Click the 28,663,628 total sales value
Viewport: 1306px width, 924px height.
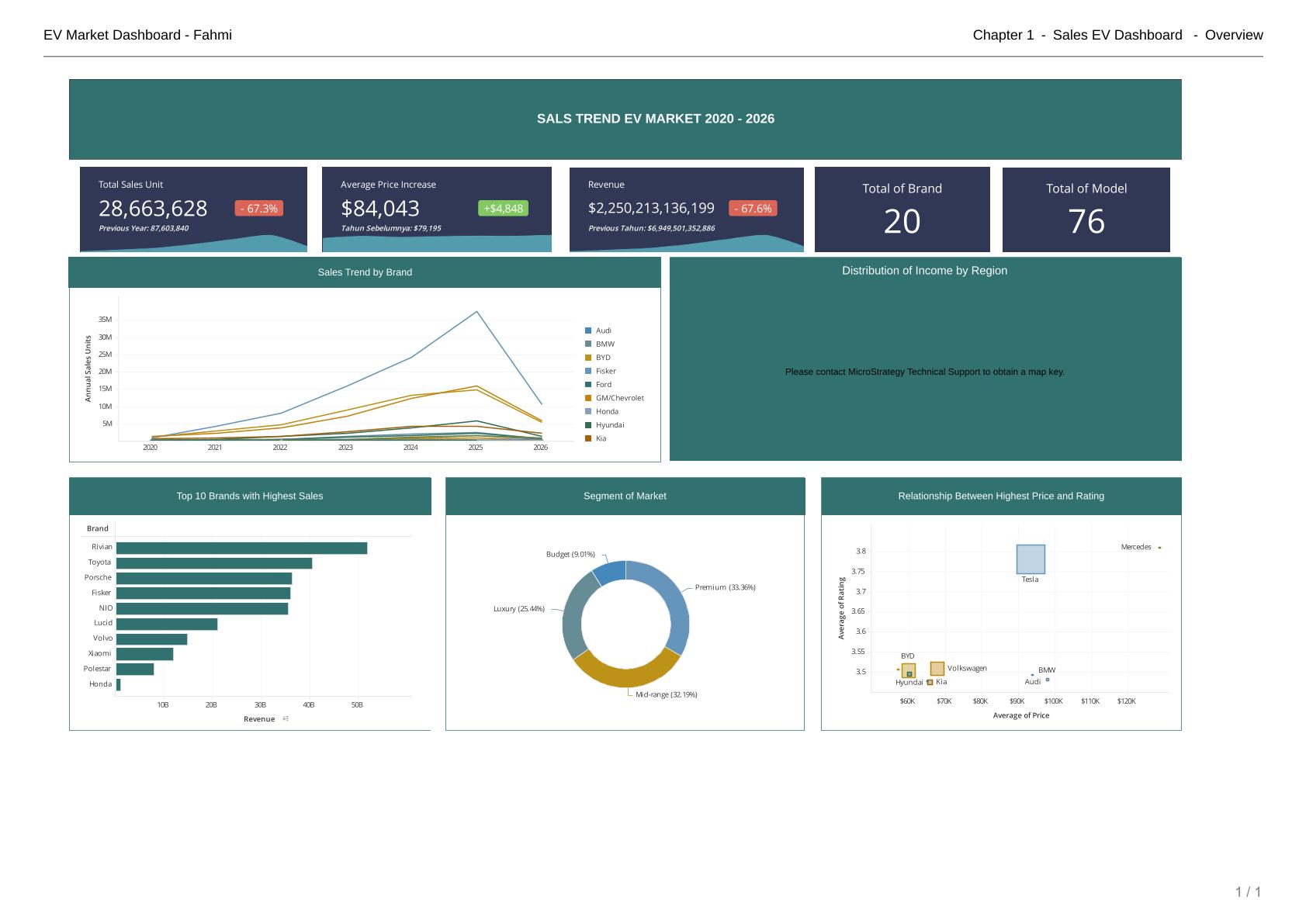153,209
